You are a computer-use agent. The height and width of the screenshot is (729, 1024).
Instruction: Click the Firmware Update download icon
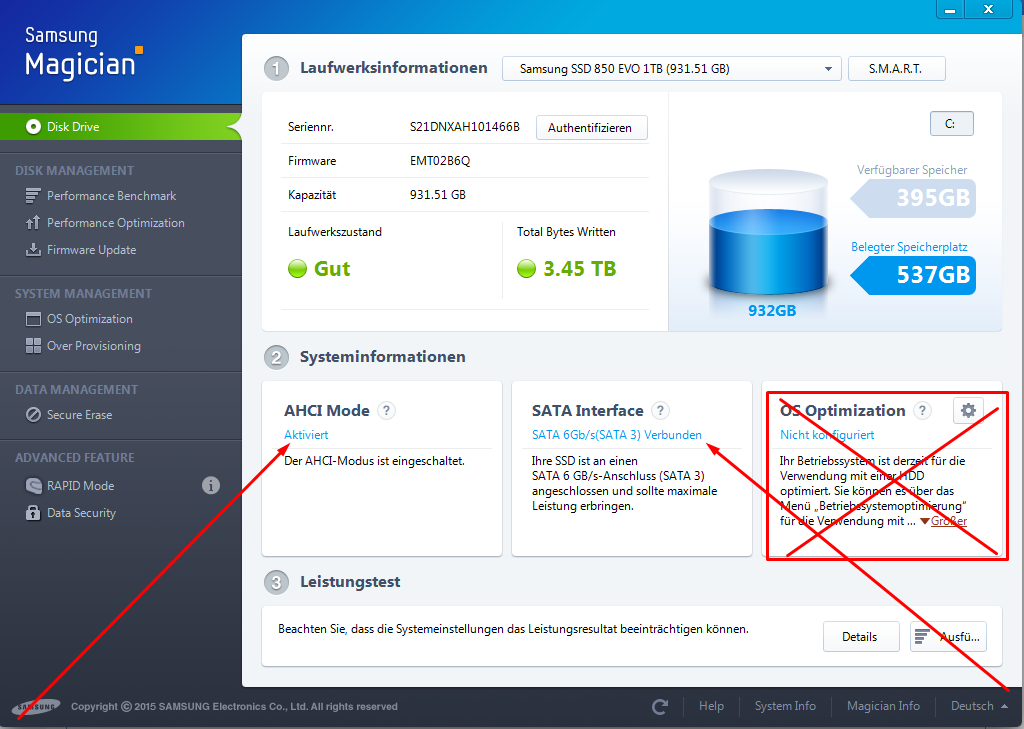[x=33, y=250]
